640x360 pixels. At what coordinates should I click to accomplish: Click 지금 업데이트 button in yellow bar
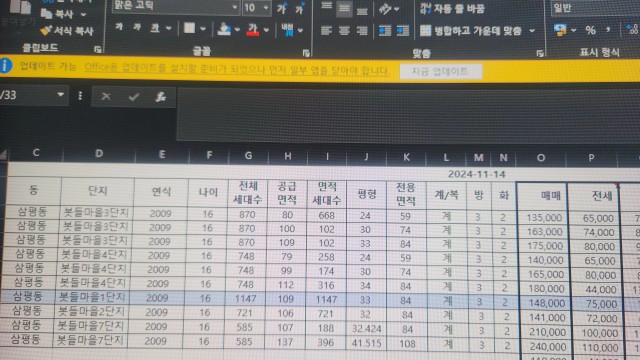(440, 72)
